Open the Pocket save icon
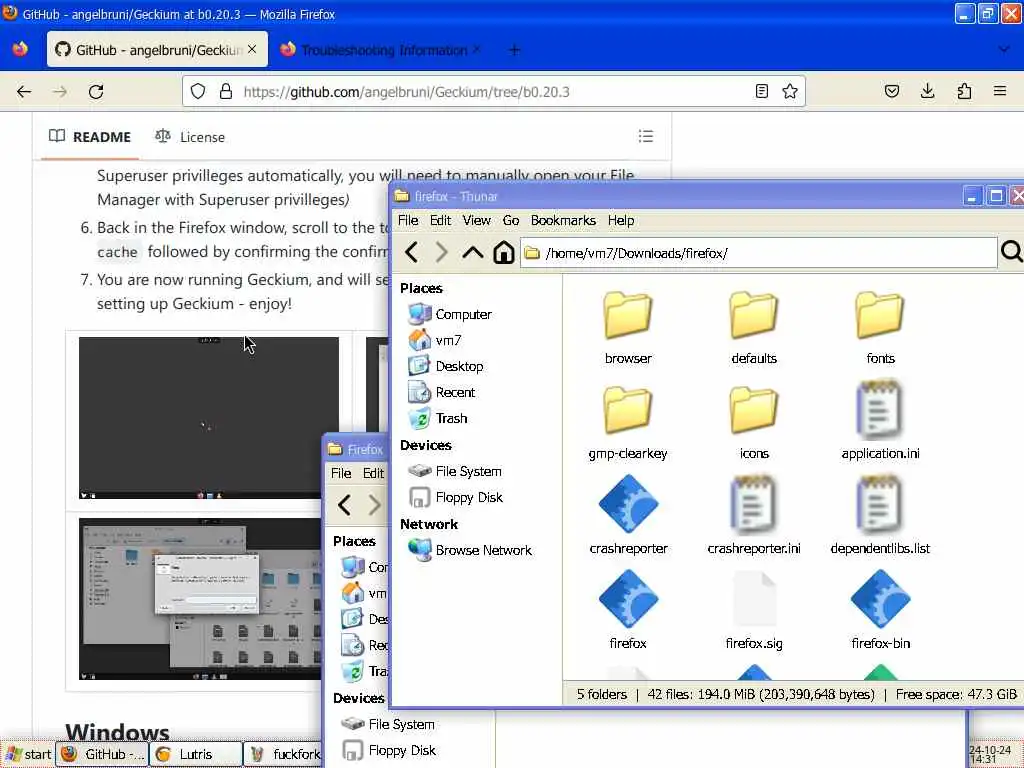Viewport: 1024px width, 768px height. 892,91
